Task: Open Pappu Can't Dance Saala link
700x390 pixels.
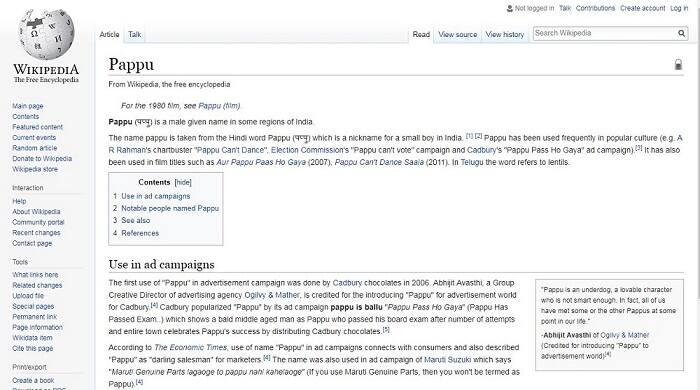Action: pos(379,162)
